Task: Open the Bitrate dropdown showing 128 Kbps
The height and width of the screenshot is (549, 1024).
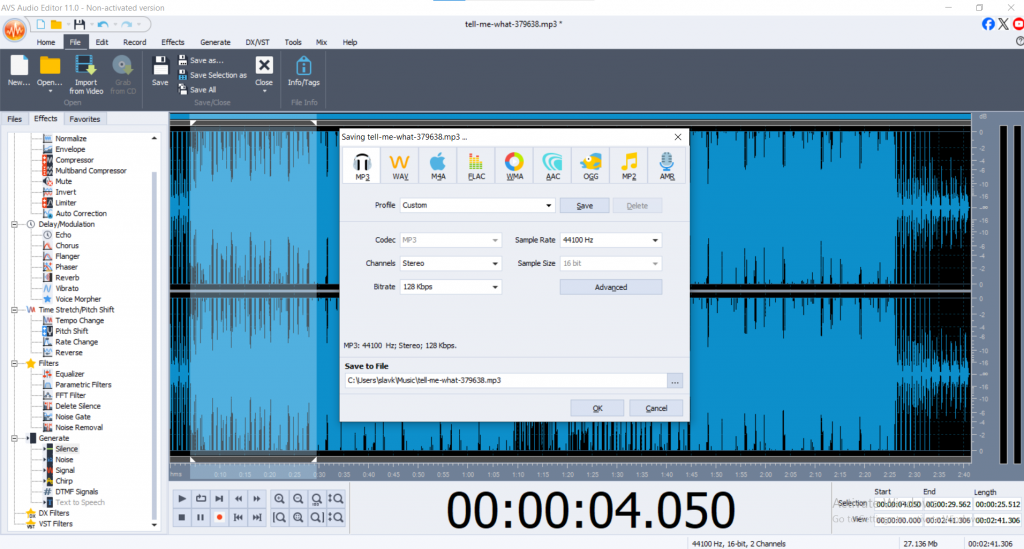Action: pyautogui.click(x=450, y=287)
